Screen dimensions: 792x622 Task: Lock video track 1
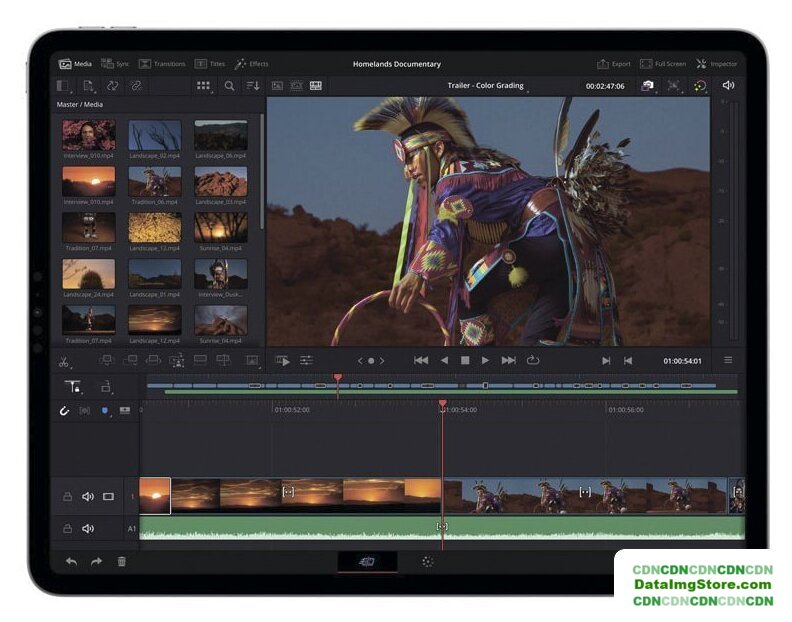tap(67, 496)
